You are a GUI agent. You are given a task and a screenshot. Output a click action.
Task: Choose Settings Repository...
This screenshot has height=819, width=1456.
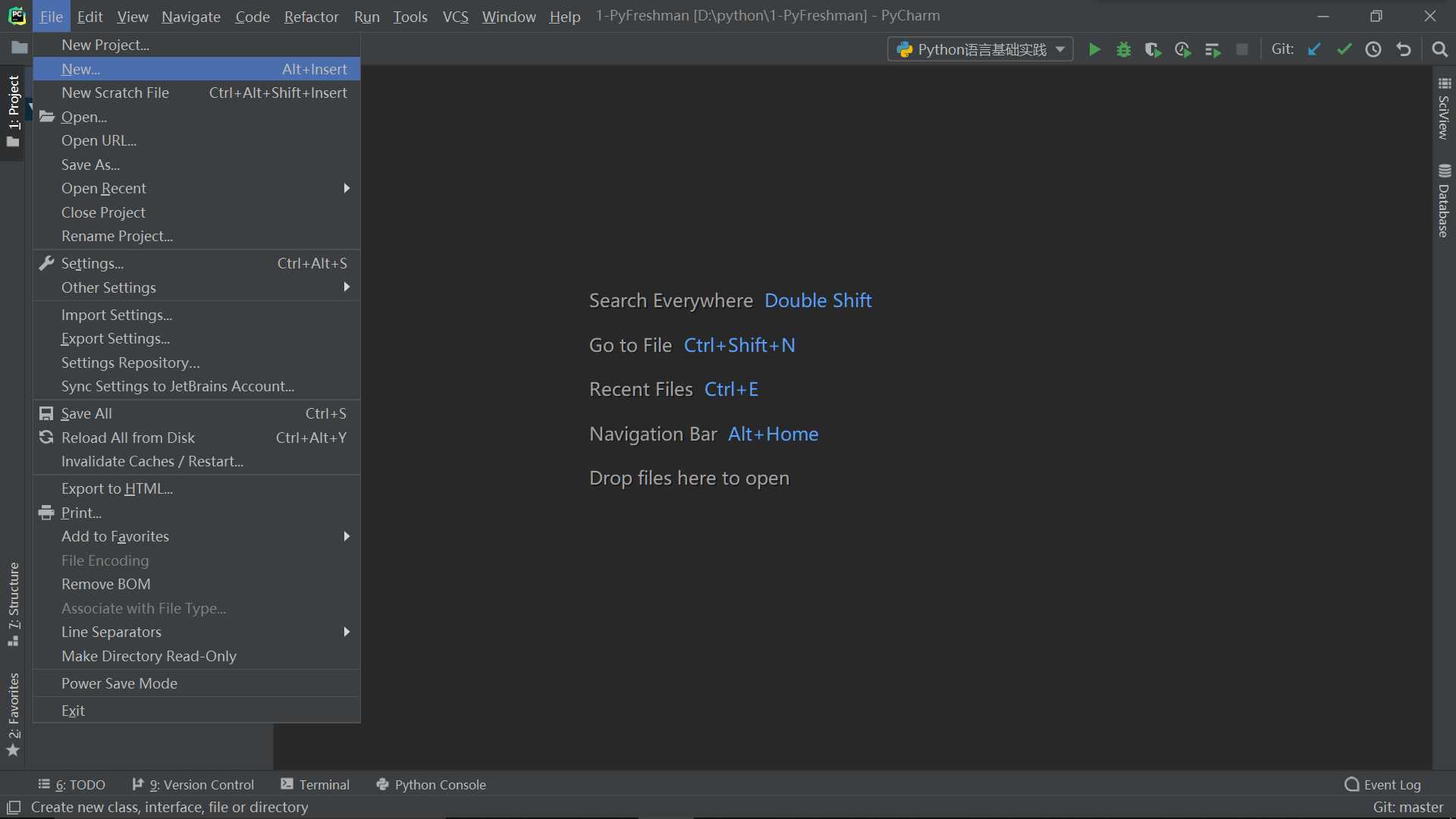click(x=196, y=362)
